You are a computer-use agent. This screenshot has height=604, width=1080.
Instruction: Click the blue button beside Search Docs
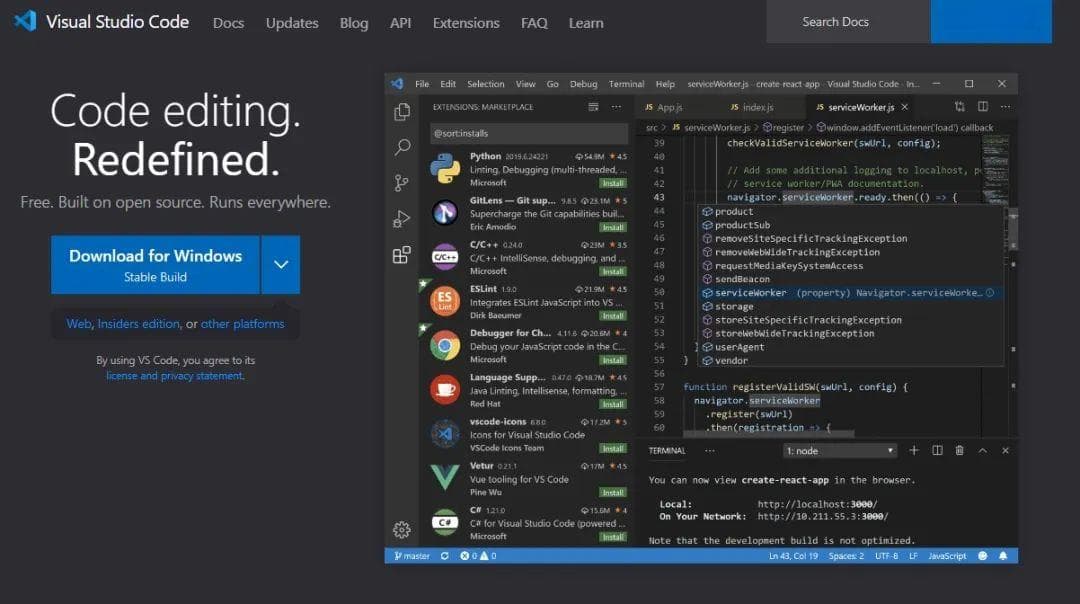pos(991,21)
